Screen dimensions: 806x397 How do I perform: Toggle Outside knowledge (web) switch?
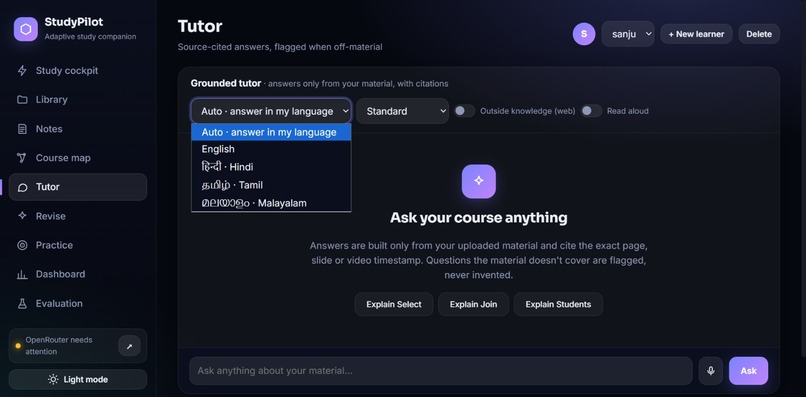click(464, 111)
